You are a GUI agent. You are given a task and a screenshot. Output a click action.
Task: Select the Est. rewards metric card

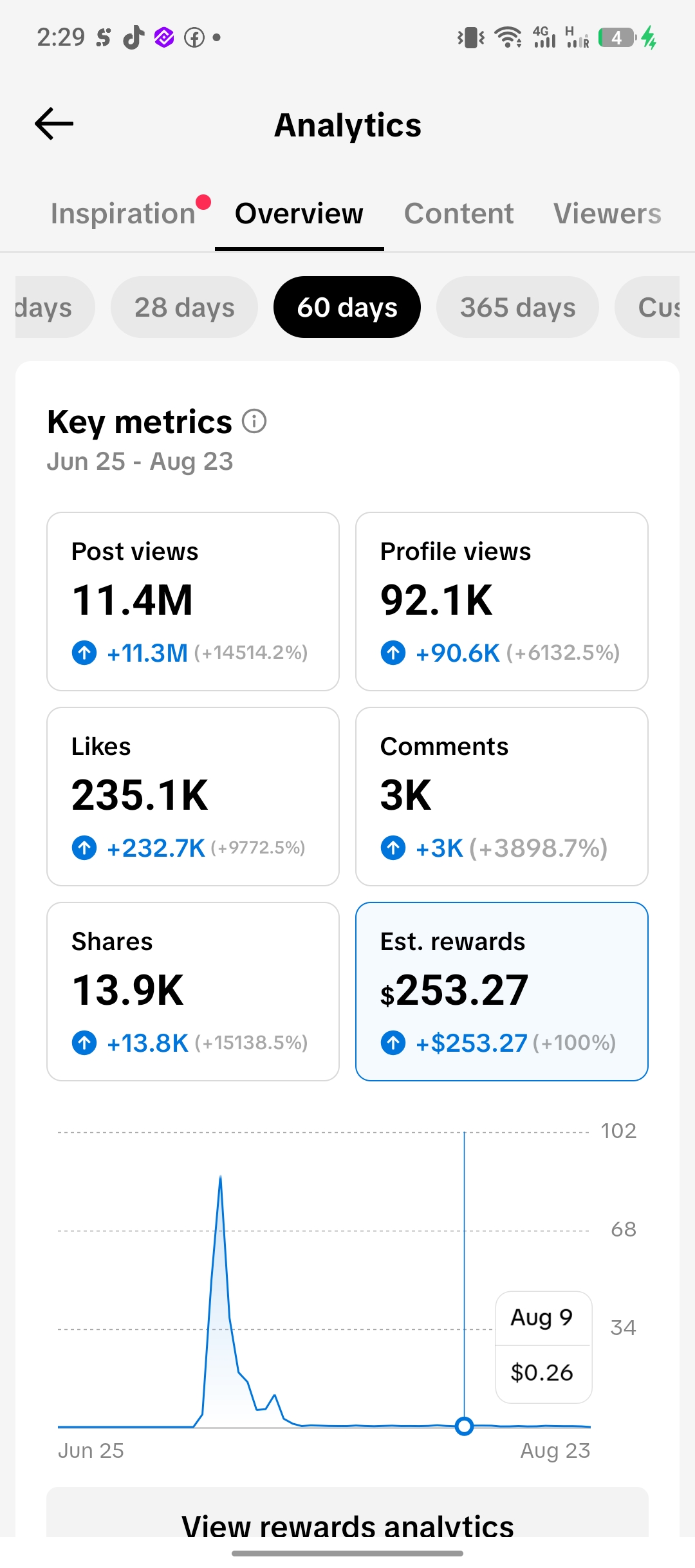coord(502,991)
